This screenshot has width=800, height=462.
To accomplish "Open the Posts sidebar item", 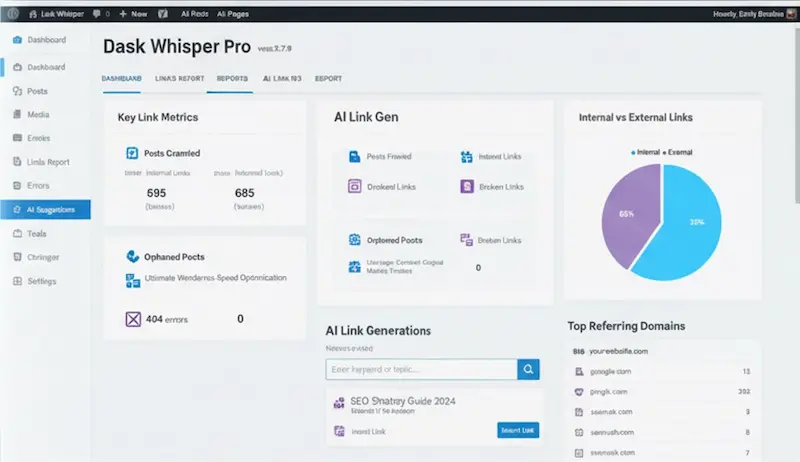I will pyautogui.click(x=37, y=91).
